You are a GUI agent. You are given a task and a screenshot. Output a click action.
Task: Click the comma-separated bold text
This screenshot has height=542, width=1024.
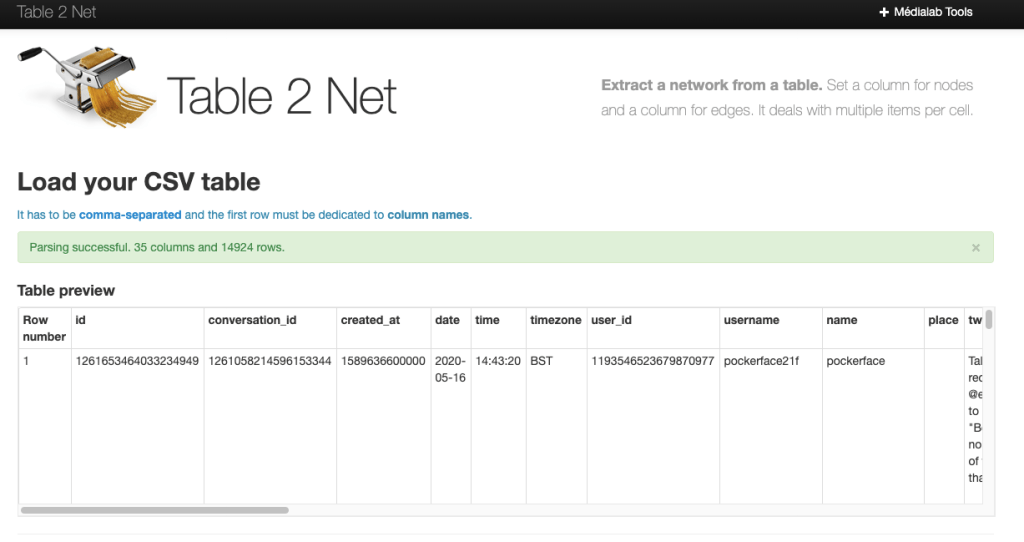point(130,215)
